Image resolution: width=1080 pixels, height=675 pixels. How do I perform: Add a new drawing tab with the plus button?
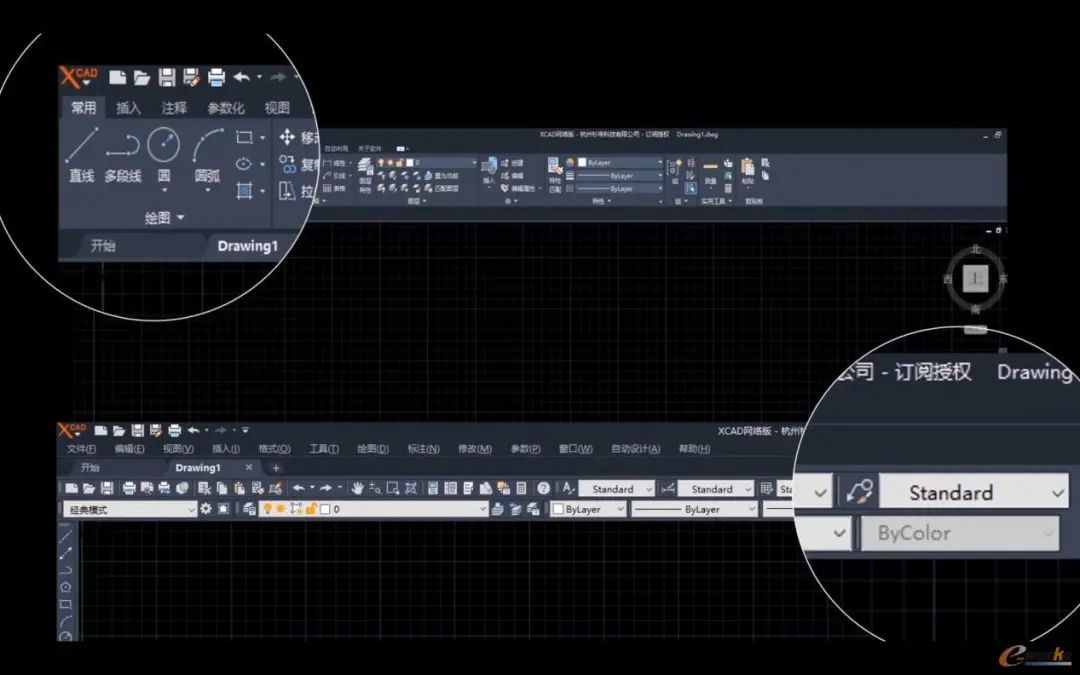pyautogui.click(x=276, y=468)
